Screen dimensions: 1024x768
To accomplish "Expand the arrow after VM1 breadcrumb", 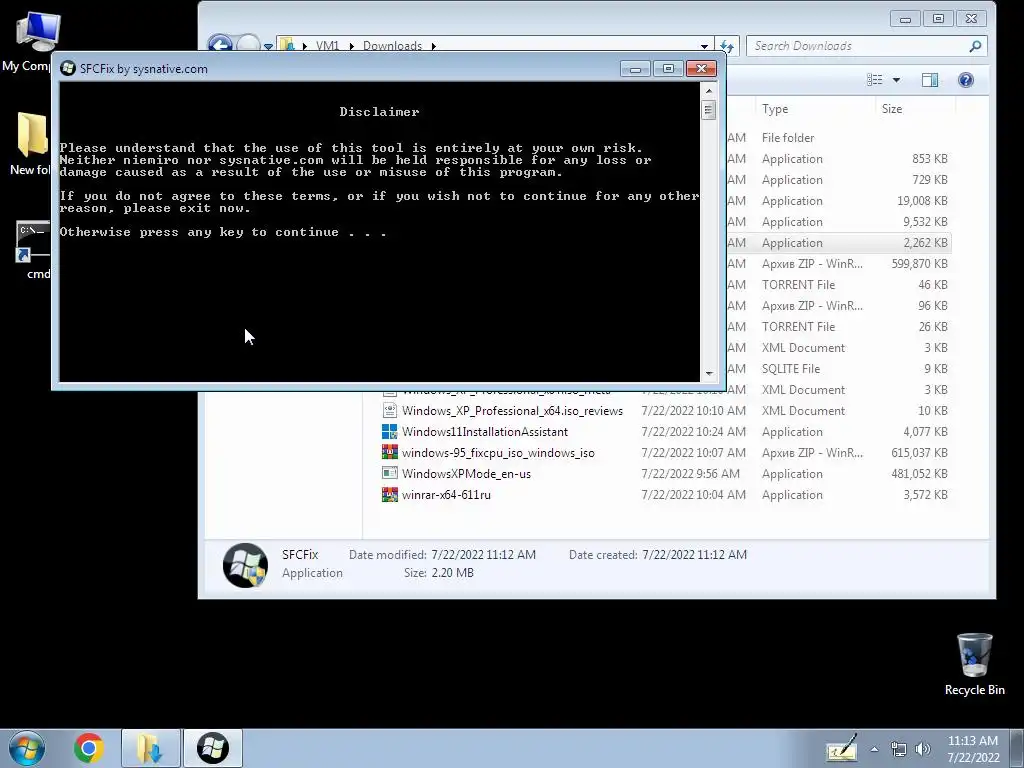I will click(351, 46).
